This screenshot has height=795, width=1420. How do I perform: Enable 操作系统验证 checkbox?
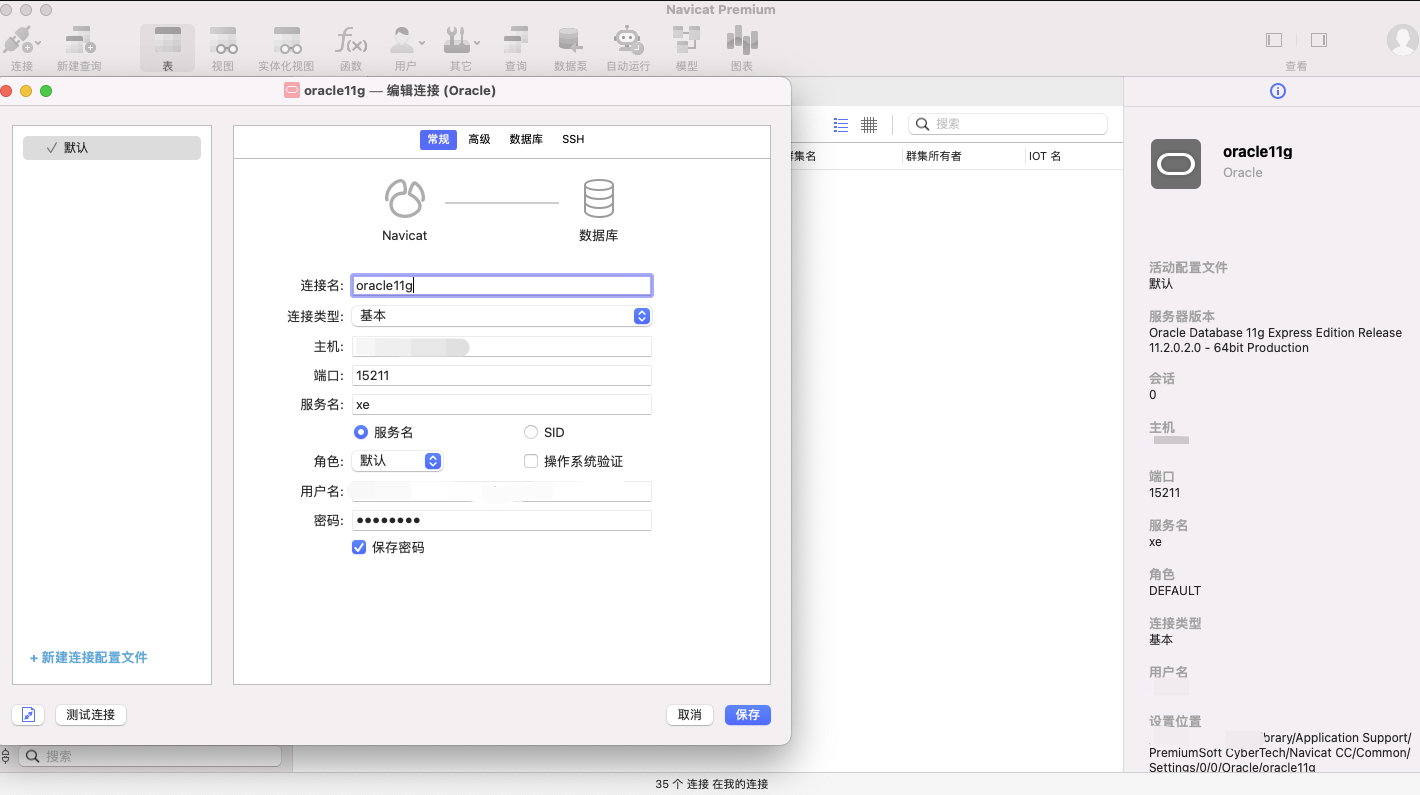pyautogui.click(x=531, y=460)
